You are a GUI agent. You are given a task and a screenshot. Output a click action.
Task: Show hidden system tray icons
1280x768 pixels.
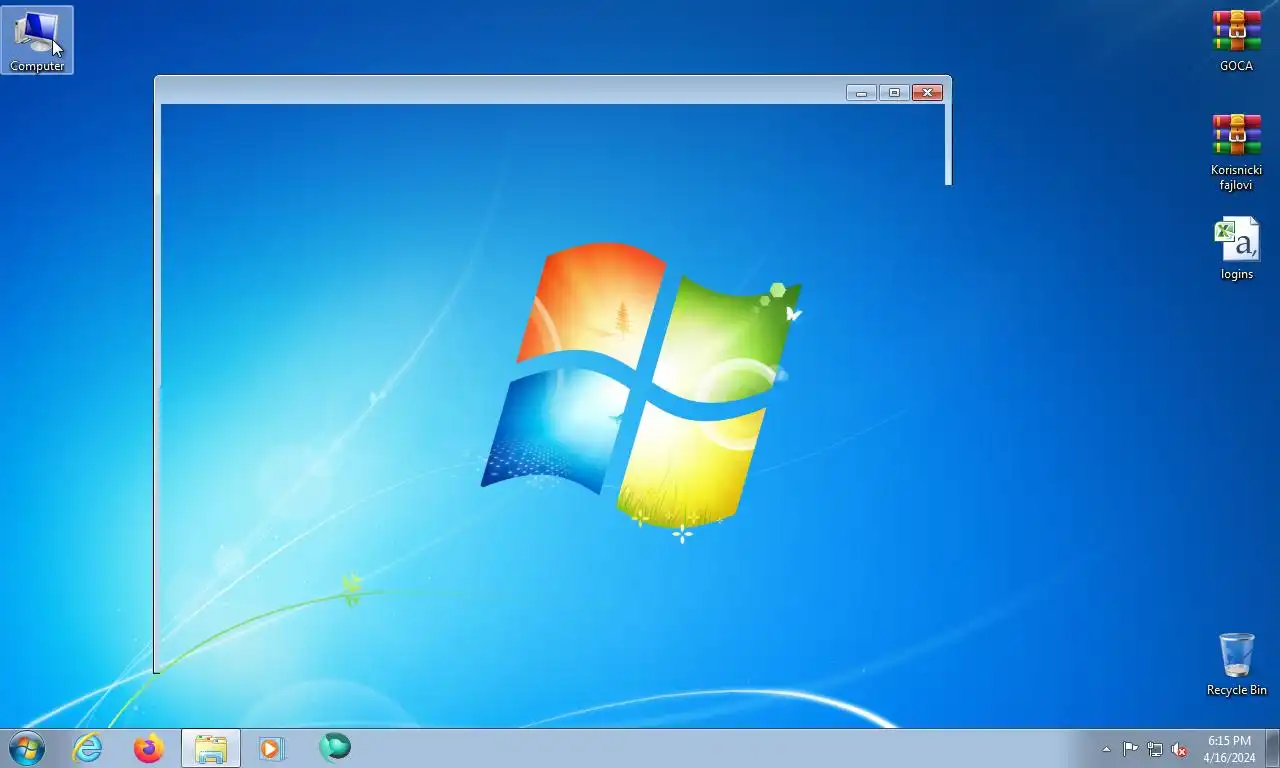1106,749
